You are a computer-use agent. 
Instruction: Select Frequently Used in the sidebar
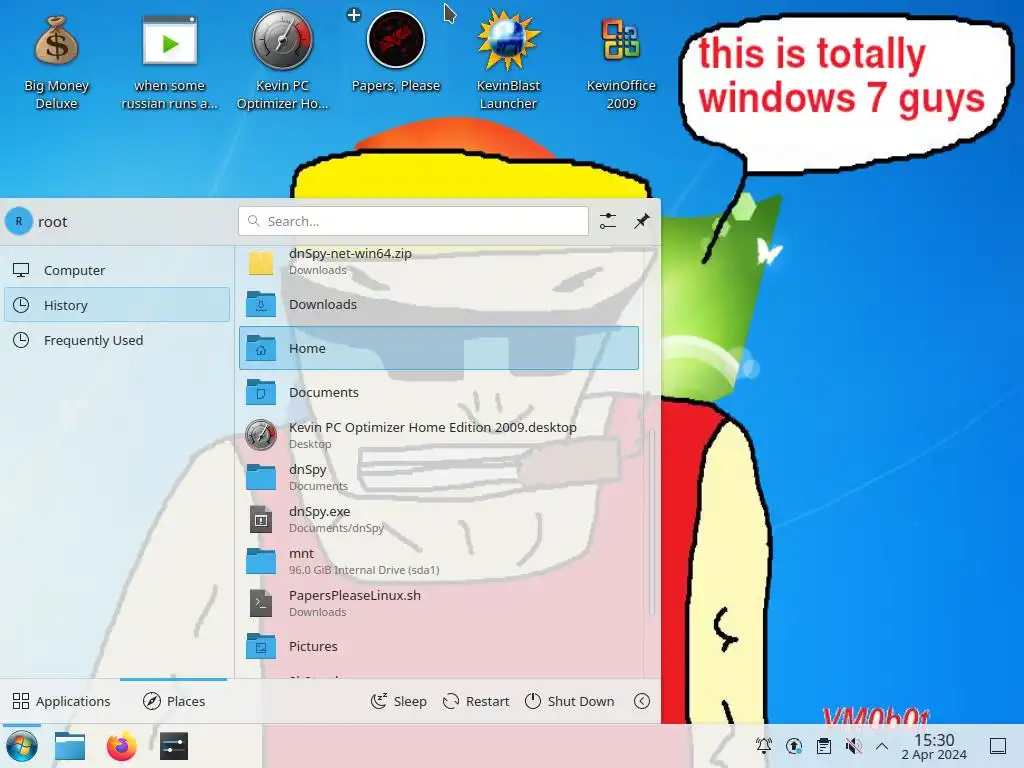117,340
